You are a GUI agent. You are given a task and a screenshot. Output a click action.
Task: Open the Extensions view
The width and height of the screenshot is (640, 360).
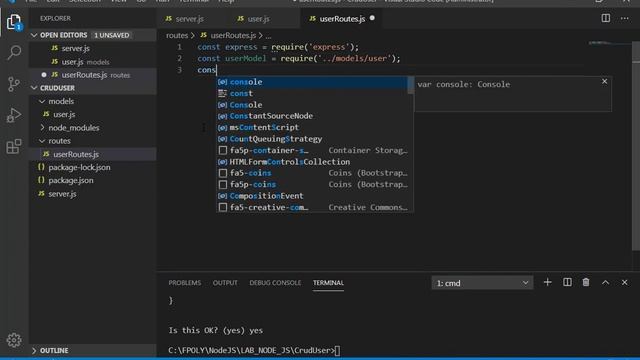click(14, 146)
